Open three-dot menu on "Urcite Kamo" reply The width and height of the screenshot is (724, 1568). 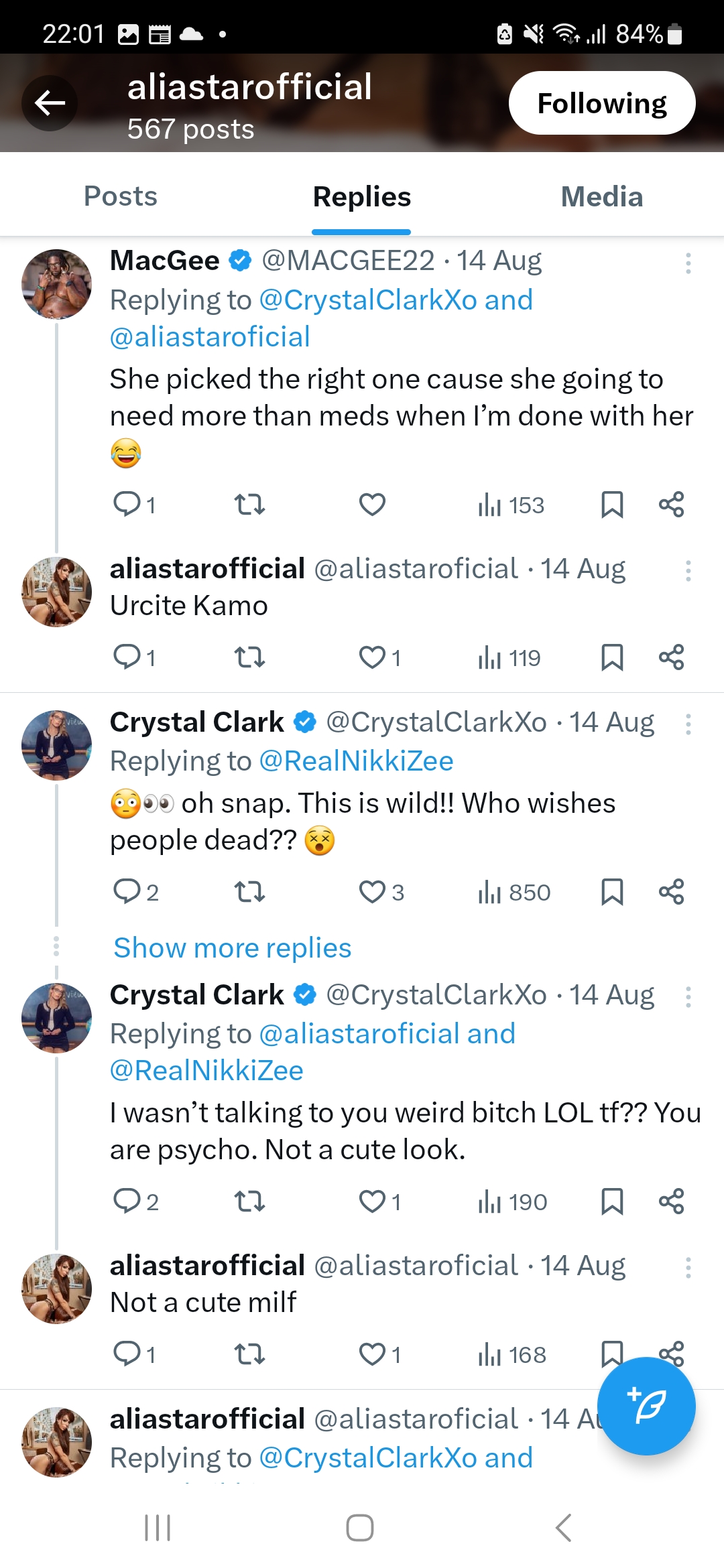pyautogui.click(x=688, y=571)
